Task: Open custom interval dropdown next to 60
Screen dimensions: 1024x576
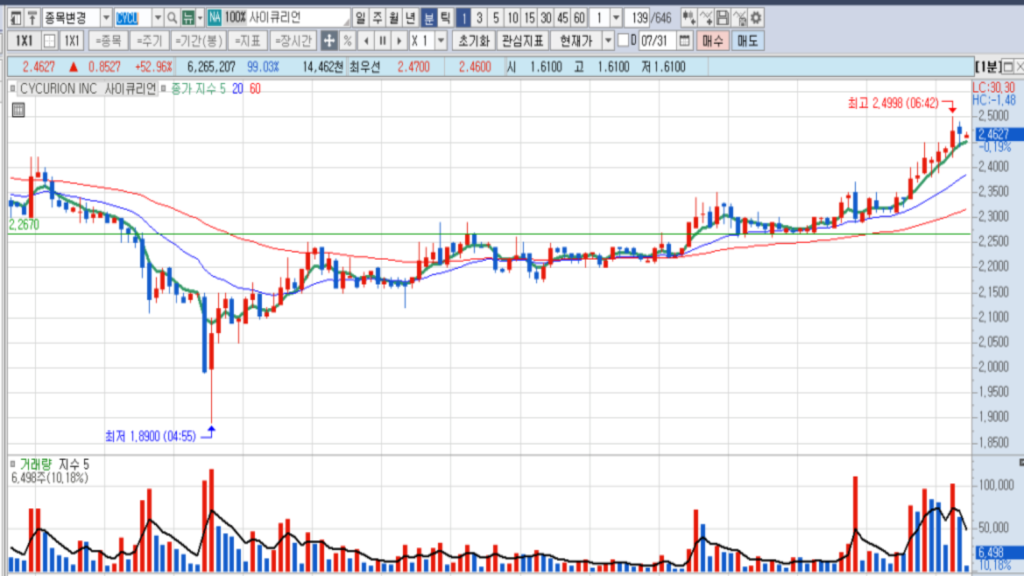Action: (616, 18)
